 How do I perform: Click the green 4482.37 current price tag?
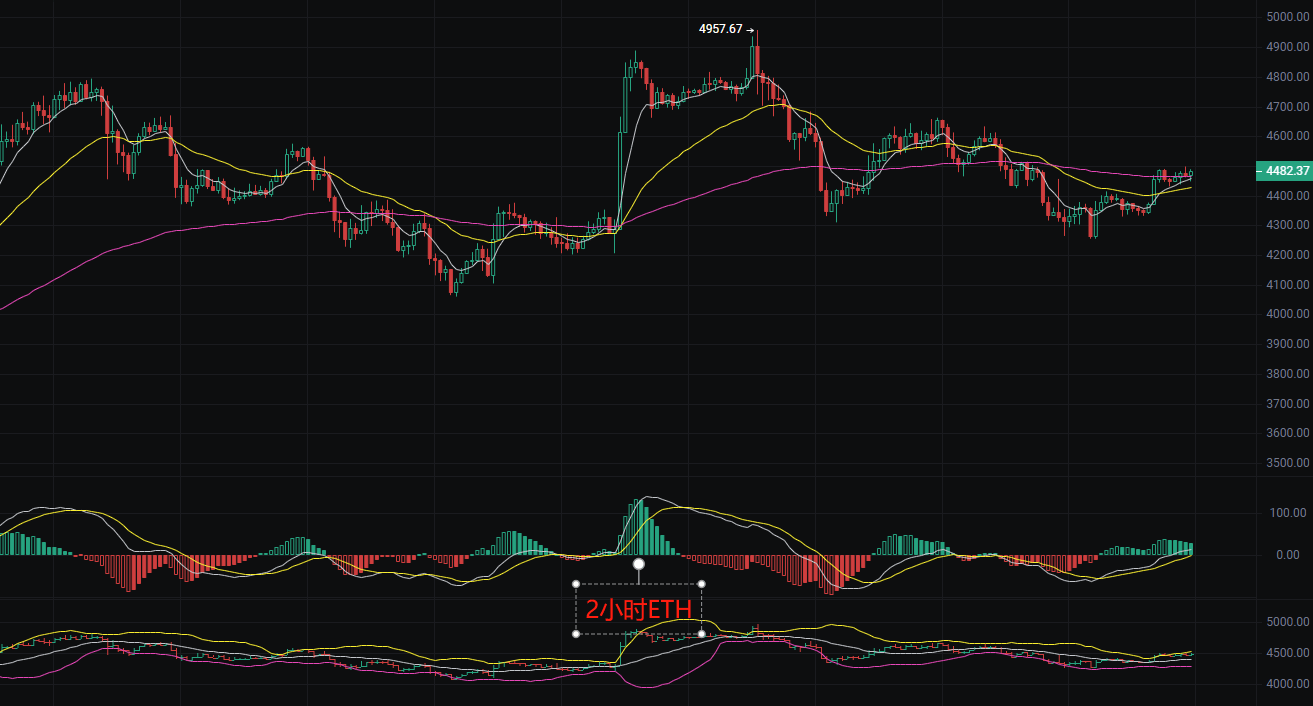(1281, 171)
